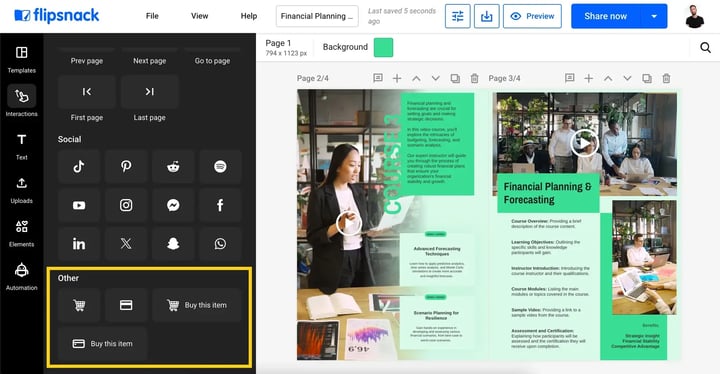Play the video on Page 2
This screenshot has width=720, height=374.
(349, 223)
